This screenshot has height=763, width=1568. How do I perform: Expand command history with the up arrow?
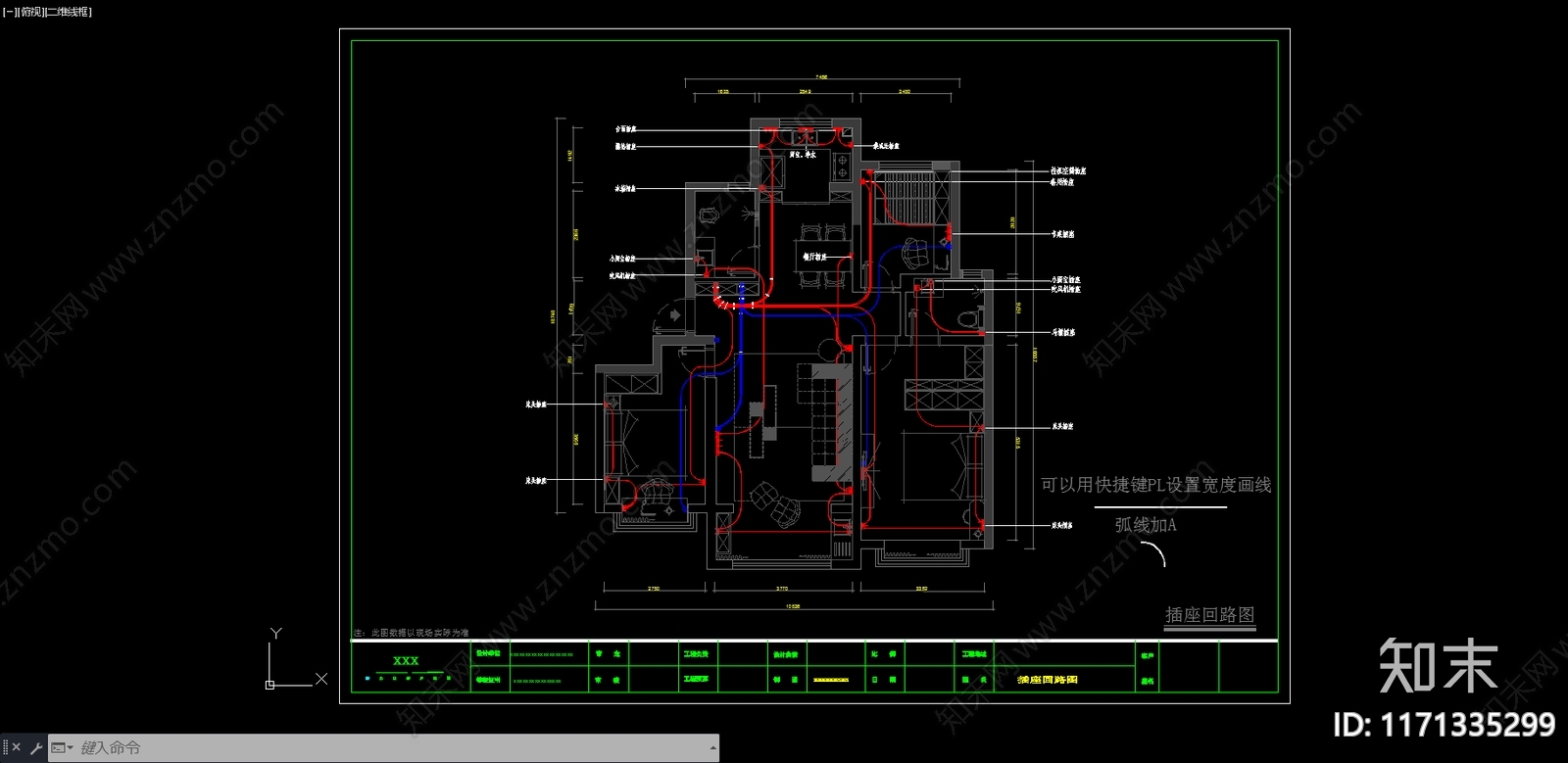pos(712,747)
